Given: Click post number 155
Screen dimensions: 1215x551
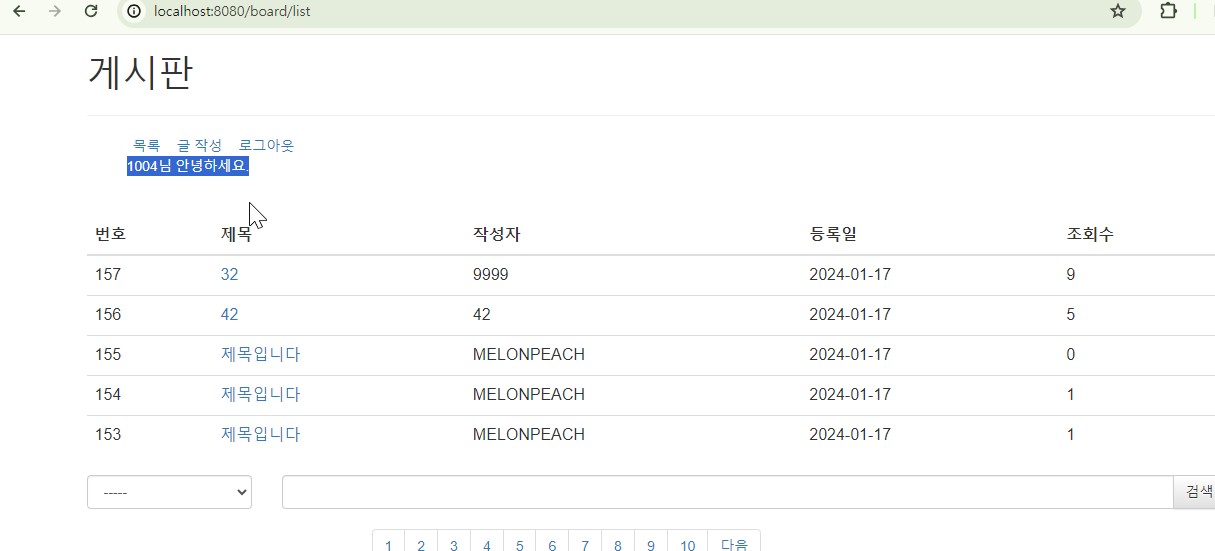Looking at the screenshot, I should [x=108, y=354].
